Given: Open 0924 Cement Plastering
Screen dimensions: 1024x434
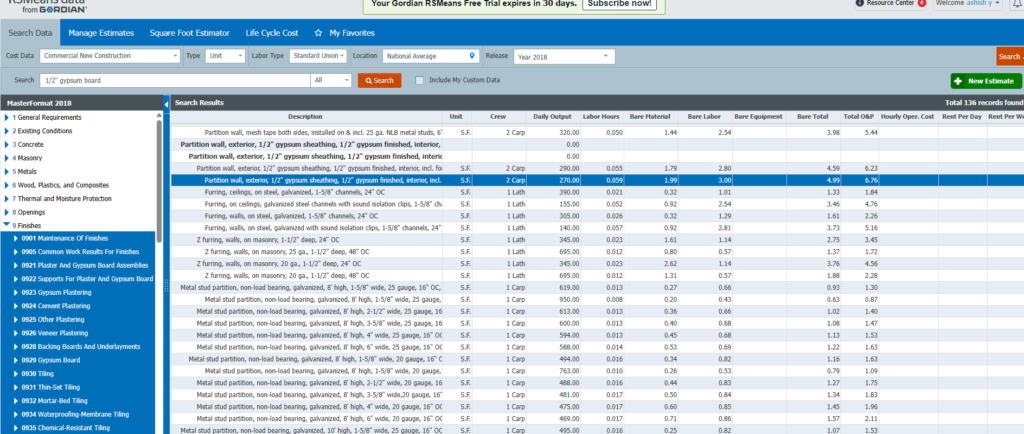Looking at the screenshot, I should tap(56, 306).
